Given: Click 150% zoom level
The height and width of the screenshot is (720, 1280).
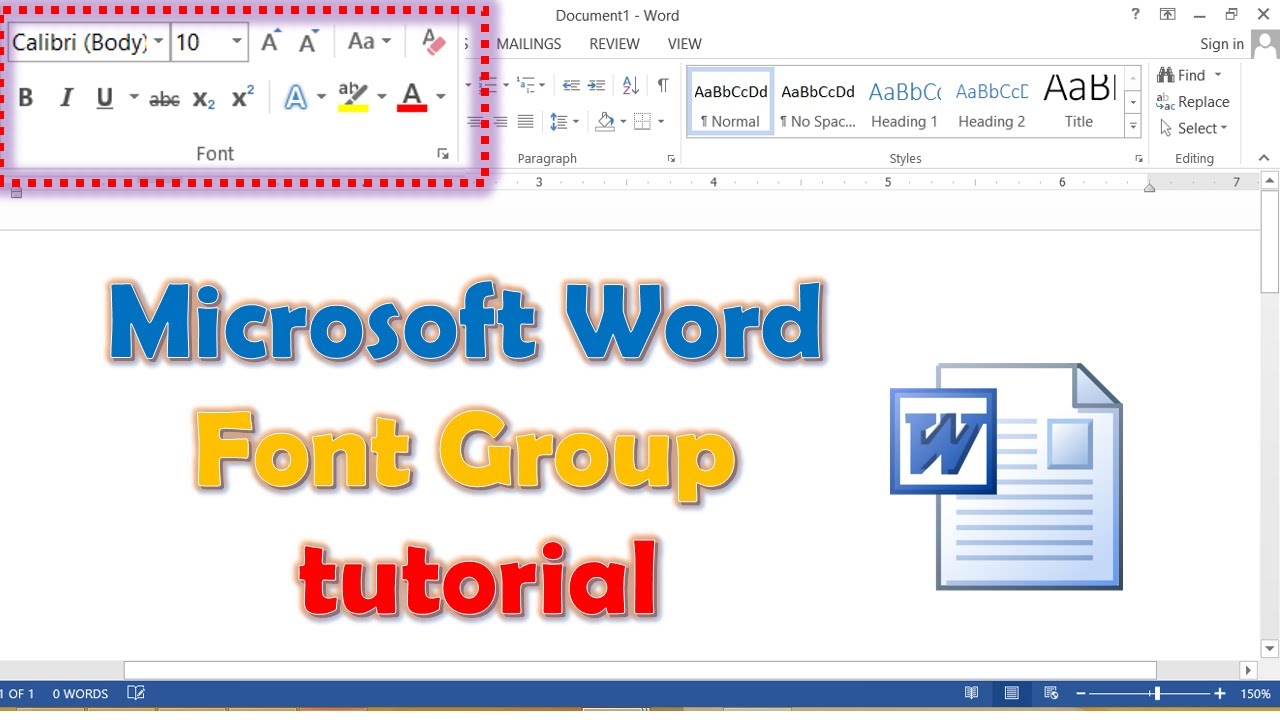Looking at the screenshot, I should coord(1256,693).
